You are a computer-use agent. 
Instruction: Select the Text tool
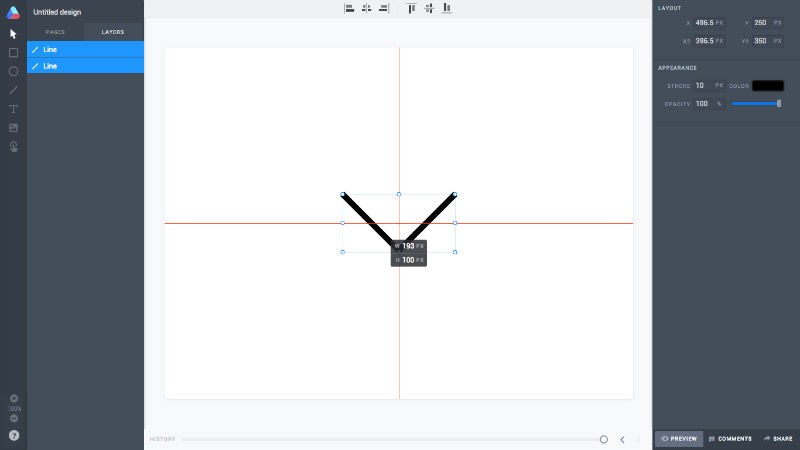point(13,108)
